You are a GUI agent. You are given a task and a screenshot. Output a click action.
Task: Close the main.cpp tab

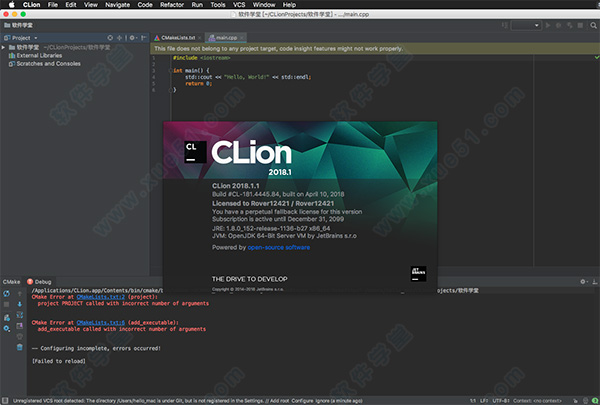[241, 38]
